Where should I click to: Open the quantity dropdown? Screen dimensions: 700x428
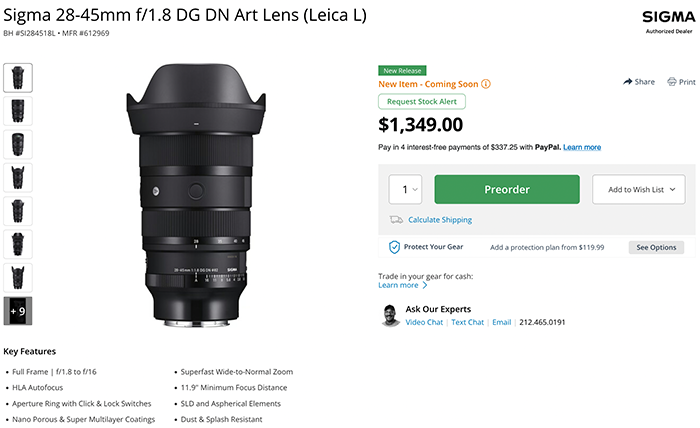click(405, 189)
